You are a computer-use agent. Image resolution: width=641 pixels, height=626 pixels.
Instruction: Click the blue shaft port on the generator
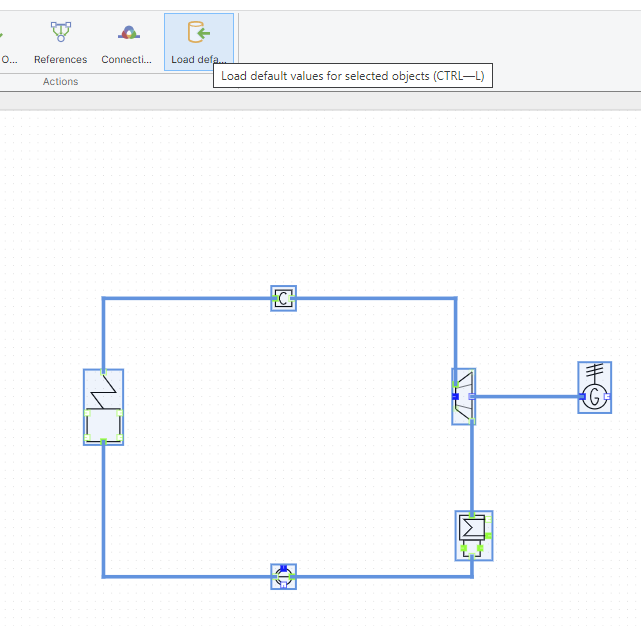tap(582, 397)
